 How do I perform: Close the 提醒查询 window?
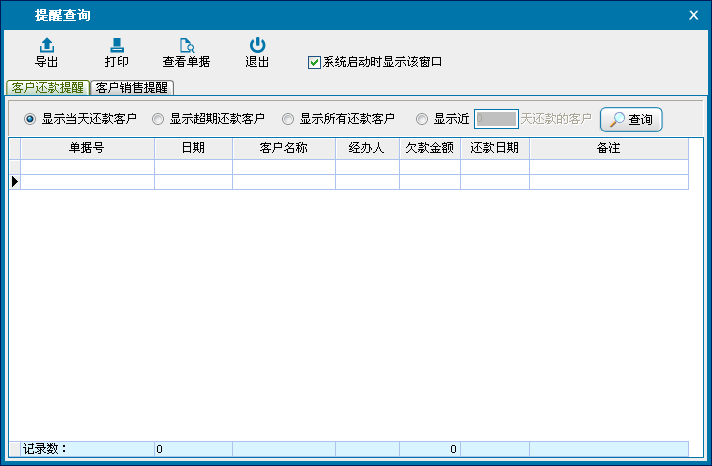tap(694, 15)
